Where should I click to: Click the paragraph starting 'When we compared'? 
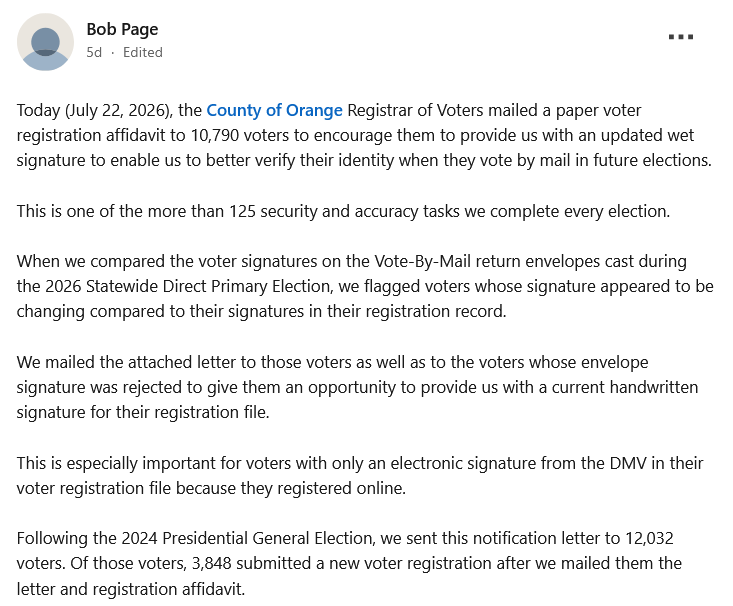[365, 286]
